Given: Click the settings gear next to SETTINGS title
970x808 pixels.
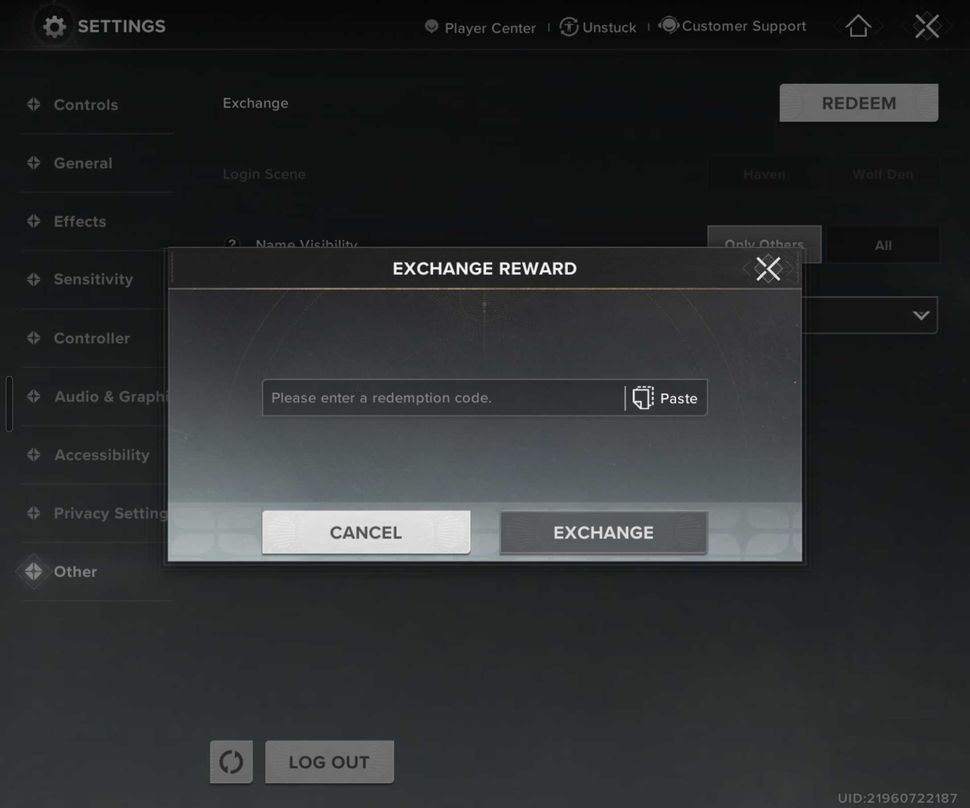Looking at the screenshot, I should [55, 25].
